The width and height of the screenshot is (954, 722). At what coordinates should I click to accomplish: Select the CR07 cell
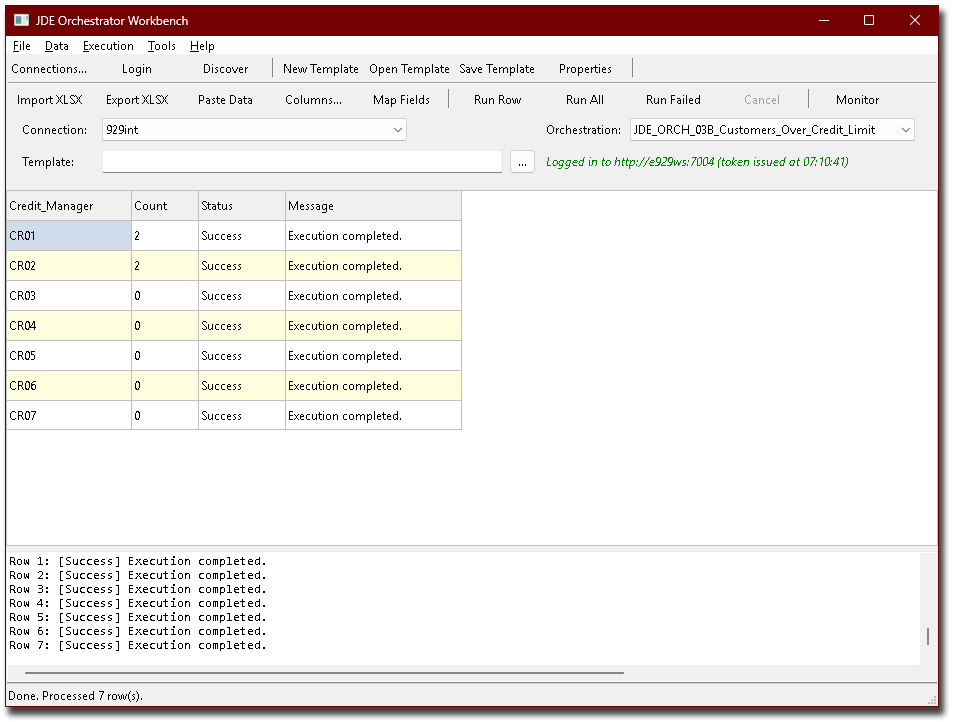[69, 415]
